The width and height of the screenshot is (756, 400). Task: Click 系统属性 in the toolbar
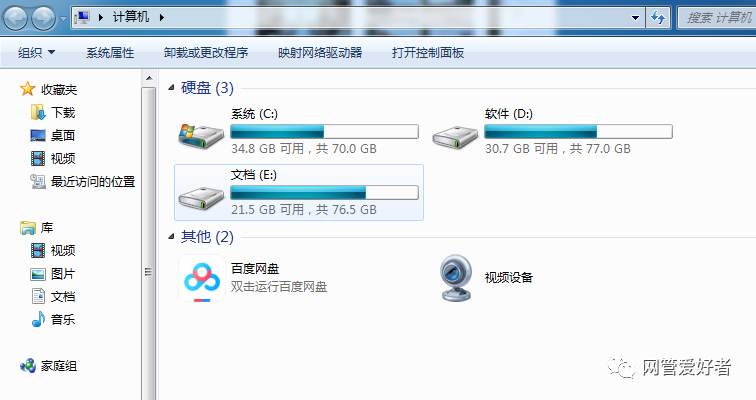(110, 53)
